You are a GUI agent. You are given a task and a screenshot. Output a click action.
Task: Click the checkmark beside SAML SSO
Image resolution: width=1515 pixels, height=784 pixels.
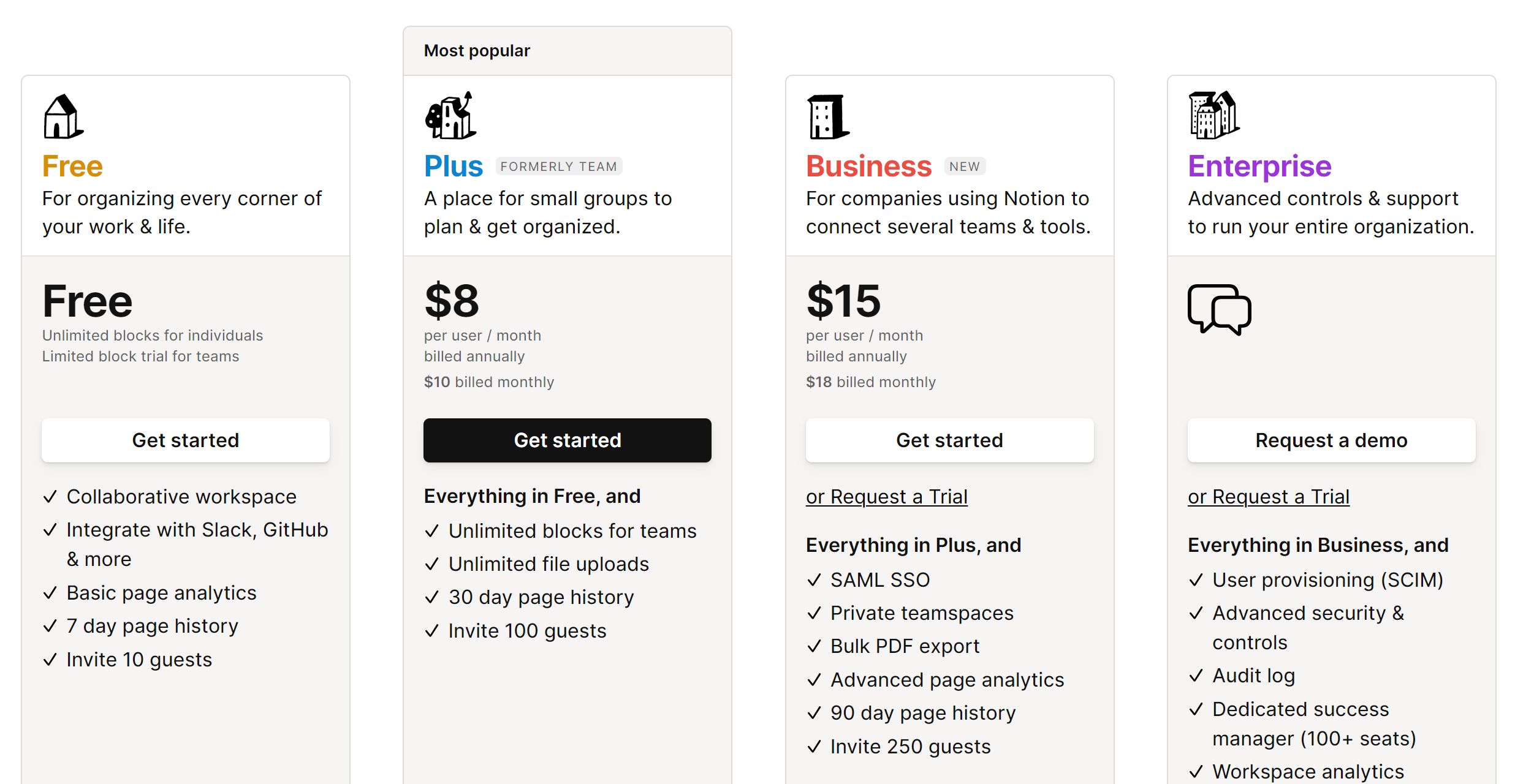tap(814, 579)
